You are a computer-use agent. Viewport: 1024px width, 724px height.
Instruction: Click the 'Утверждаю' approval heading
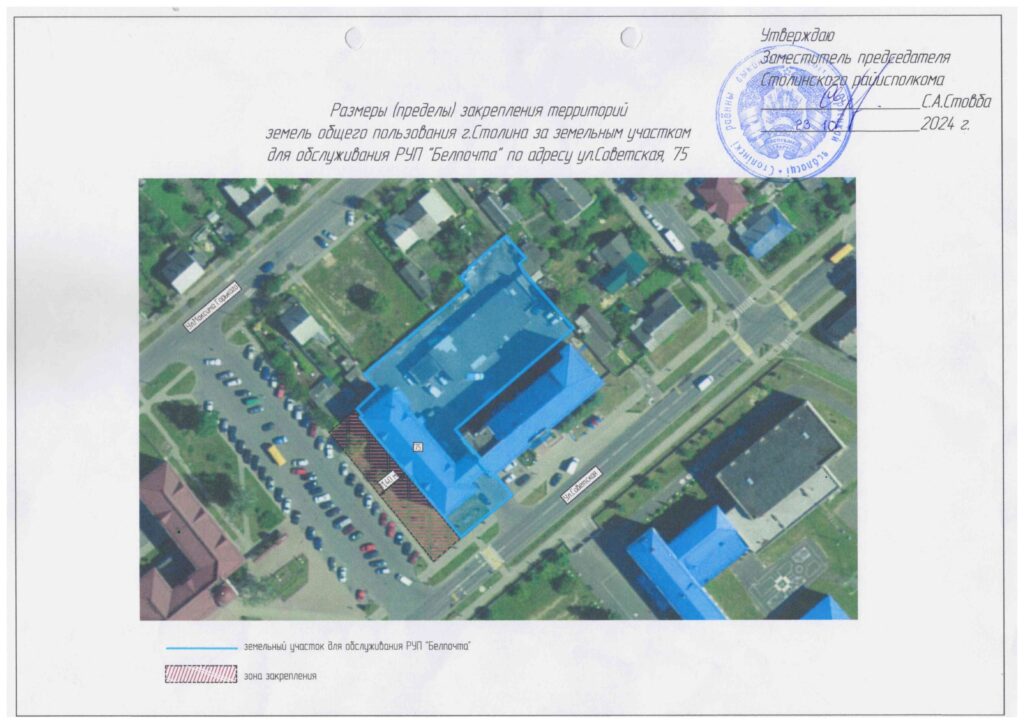coord(791,37)
